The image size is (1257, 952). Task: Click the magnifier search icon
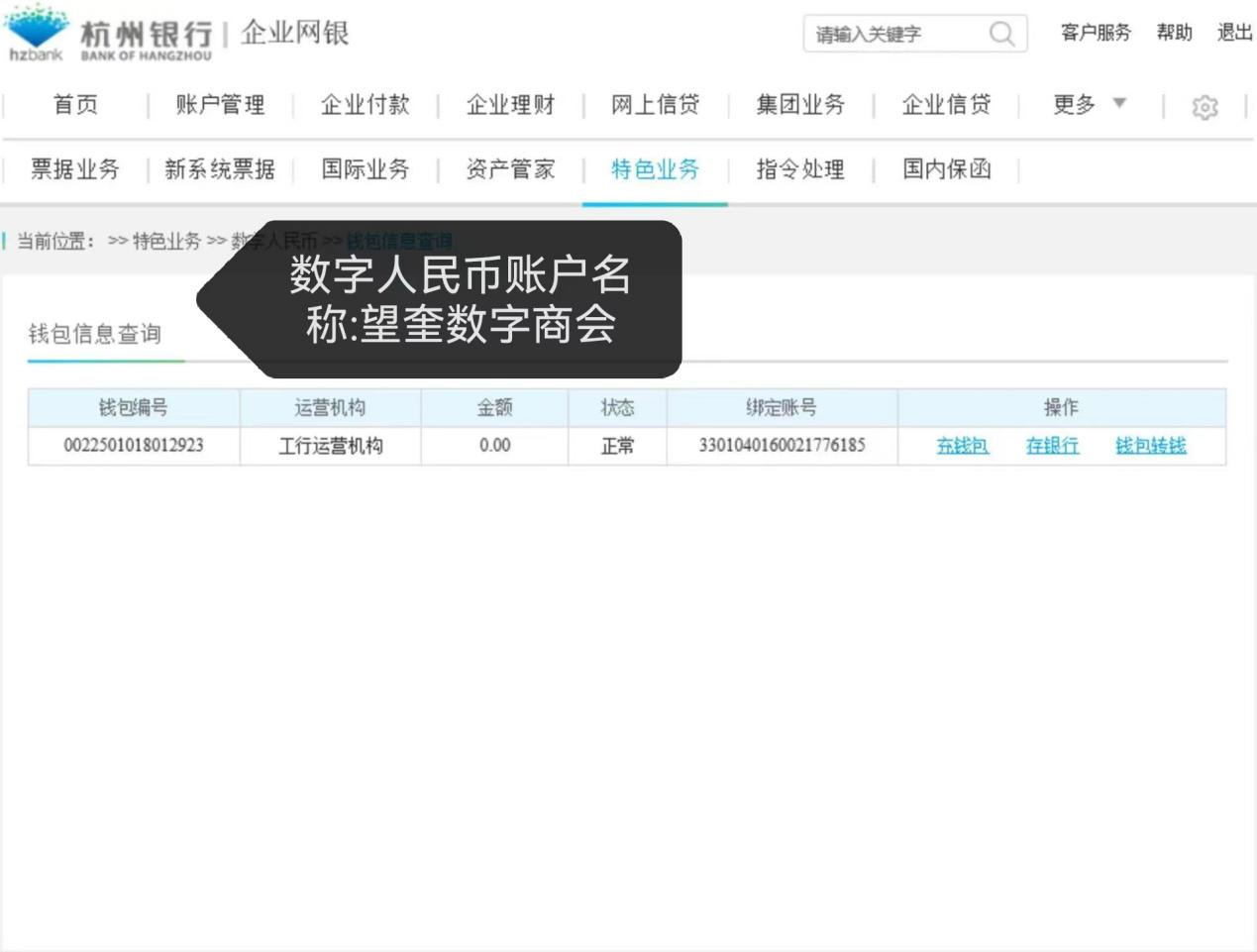(x=1001, y=34)
